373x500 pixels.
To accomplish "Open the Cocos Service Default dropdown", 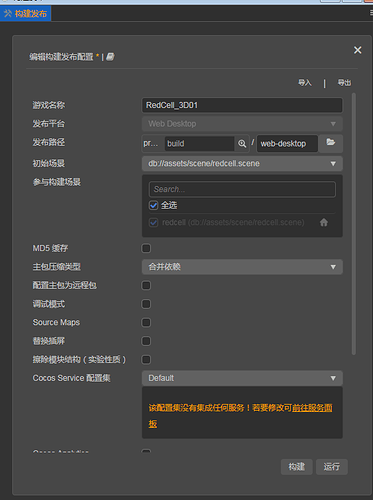I will [x=242, y=378].
